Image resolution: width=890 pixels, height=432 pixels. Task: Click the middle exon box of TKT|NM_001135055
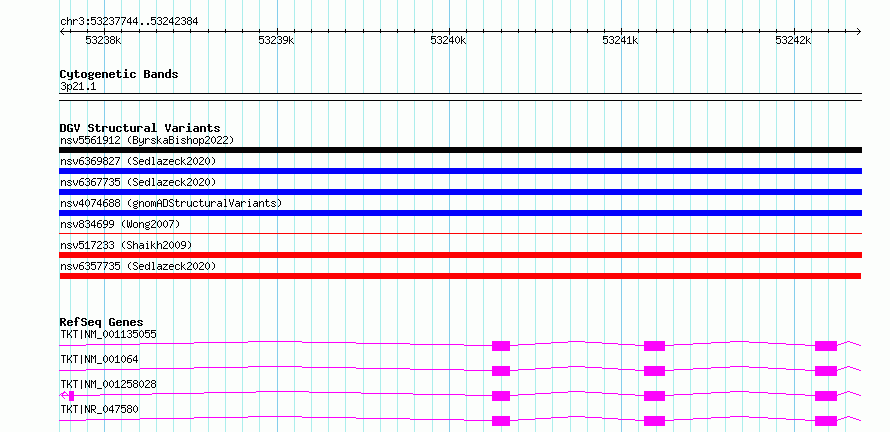click(654, 346)
